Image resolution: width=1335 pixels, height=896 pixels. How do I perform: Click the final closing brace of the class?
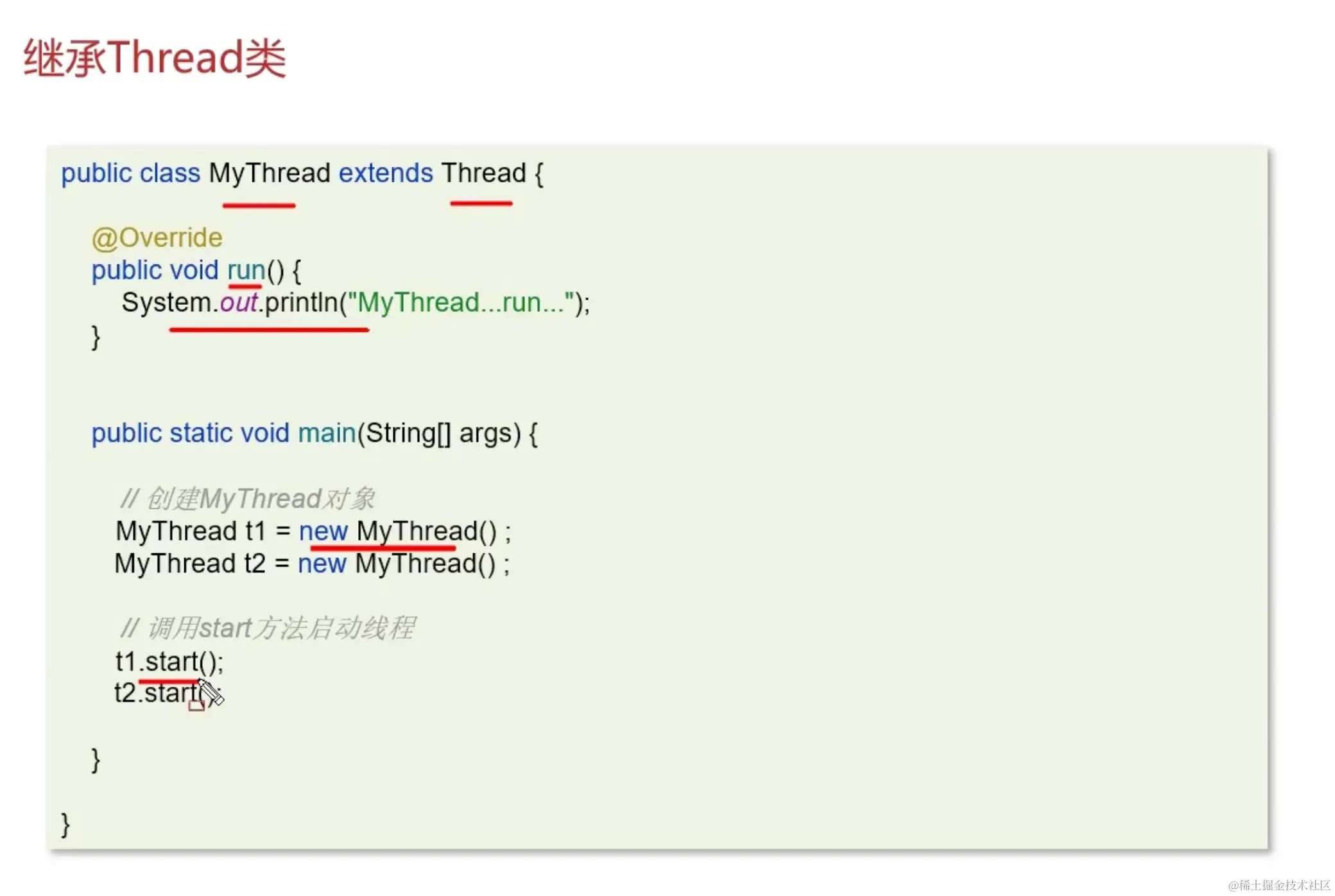[x=65, y=824]
